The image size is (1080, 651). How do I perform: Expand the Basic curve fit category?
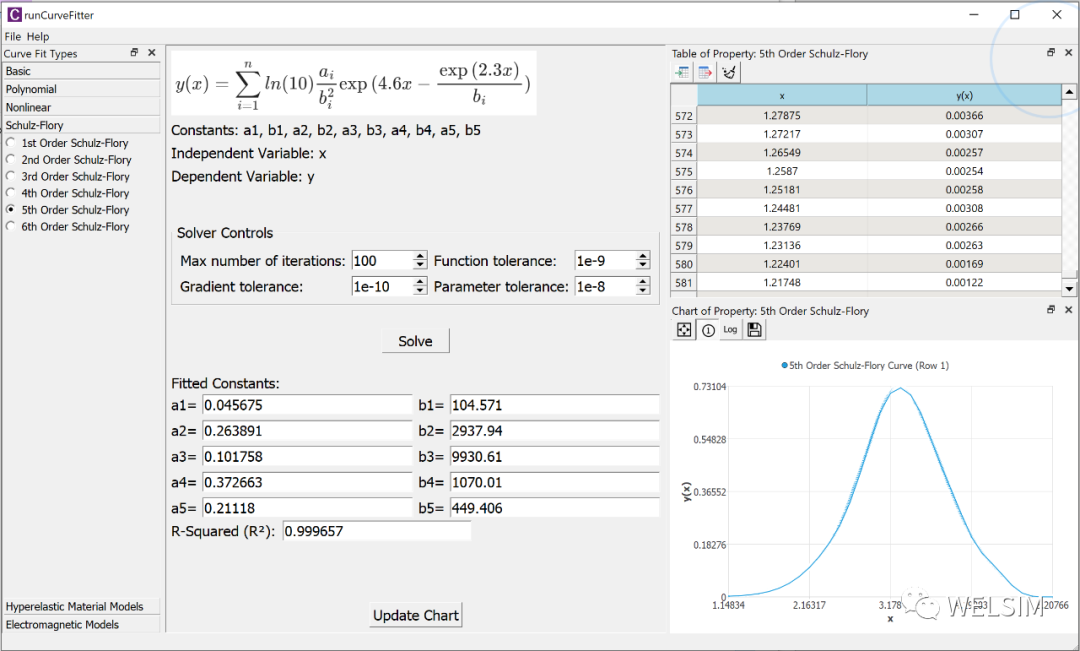click(81, 71)
